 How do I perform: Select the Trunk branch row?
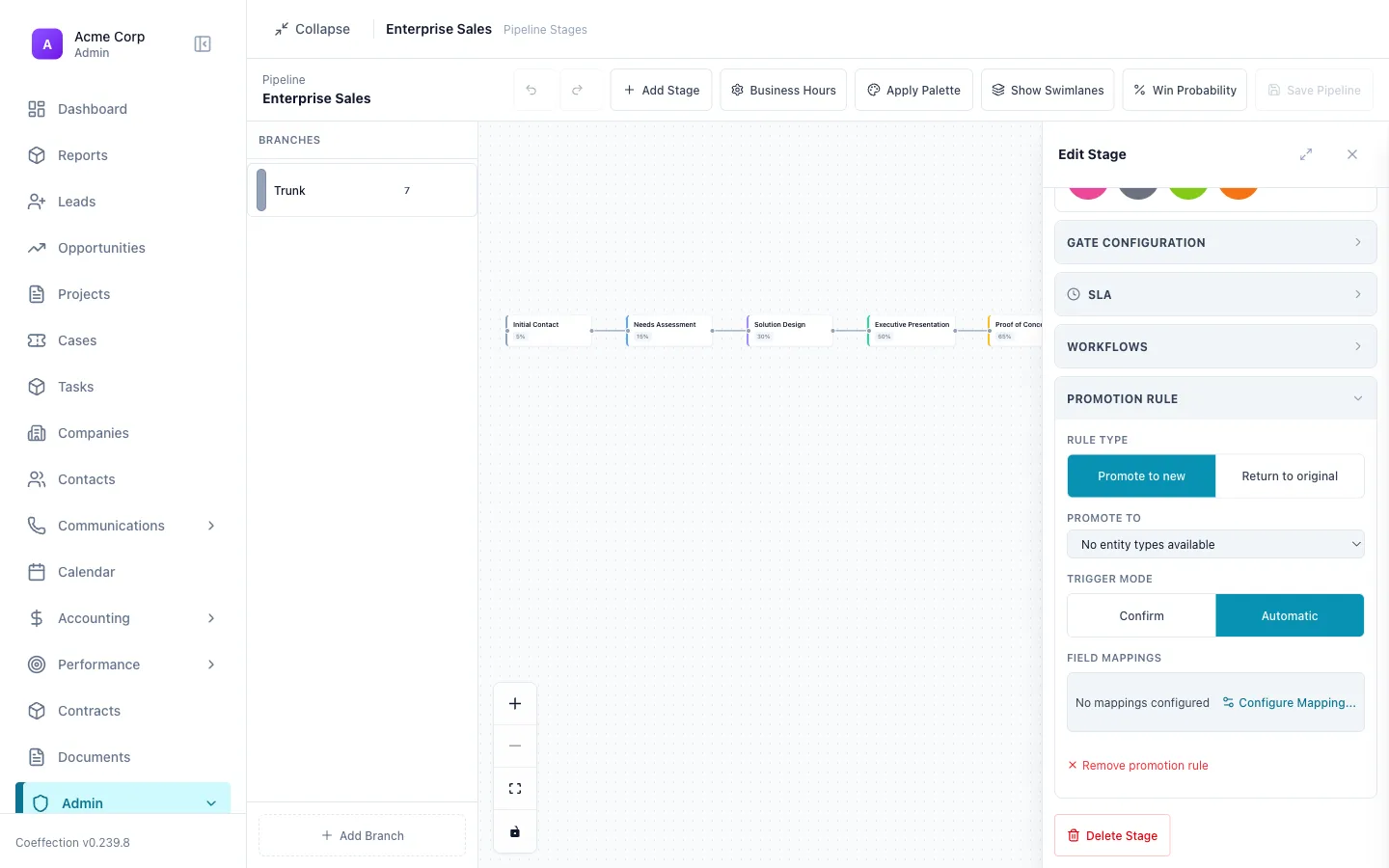(363, 190)
